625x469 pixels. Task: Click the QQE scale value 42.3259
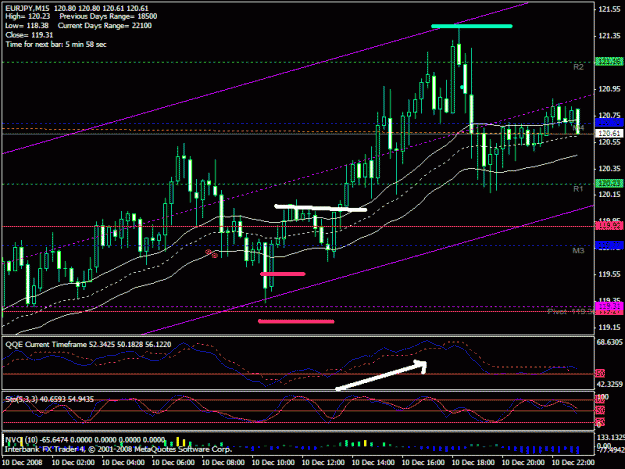[x=610, y=385]
